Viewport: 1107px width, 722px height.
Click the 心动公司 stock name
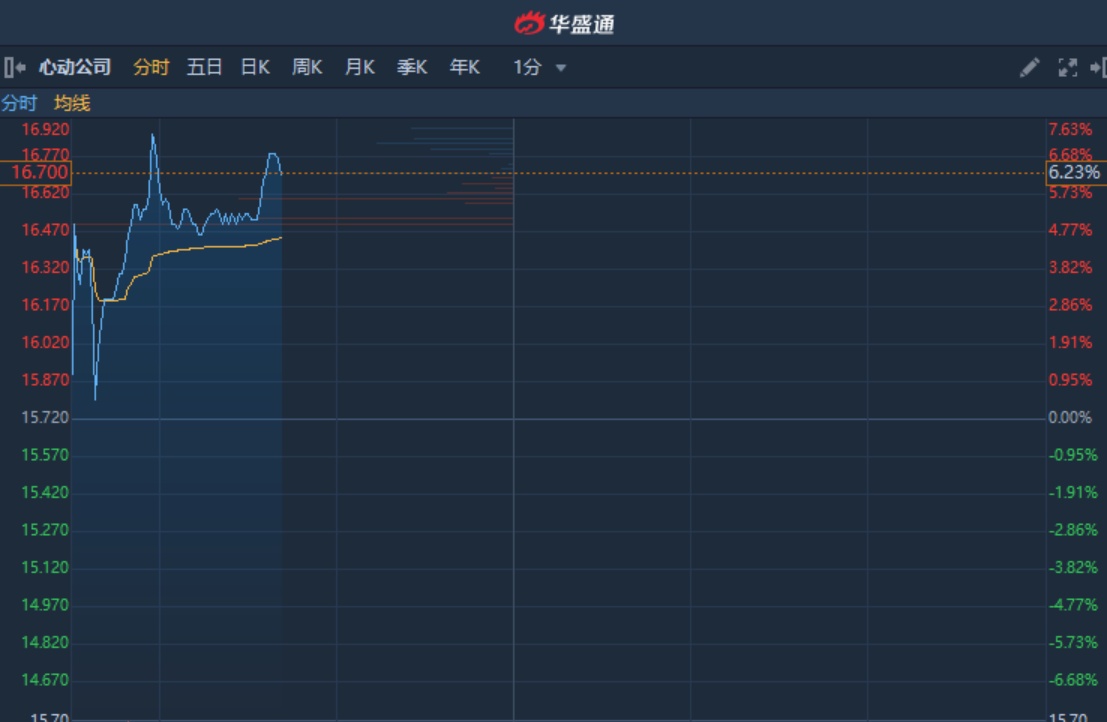[x=75, y=68]
